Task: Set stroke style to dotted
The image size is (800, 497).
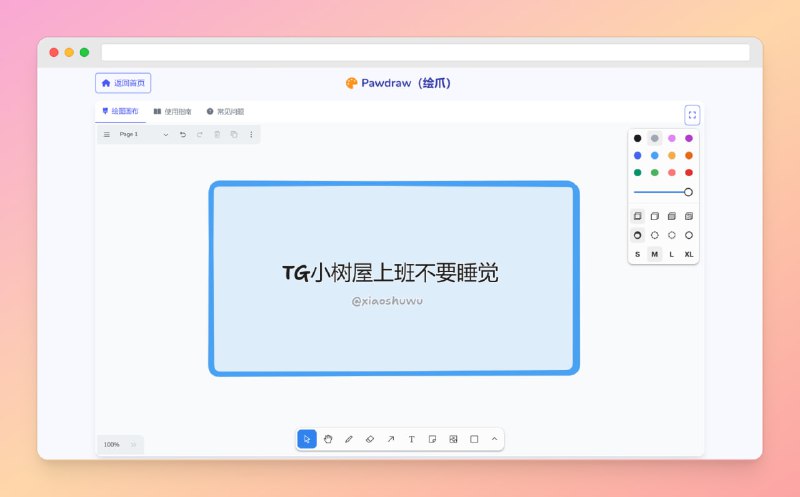Action: click(x=672, y=235)
